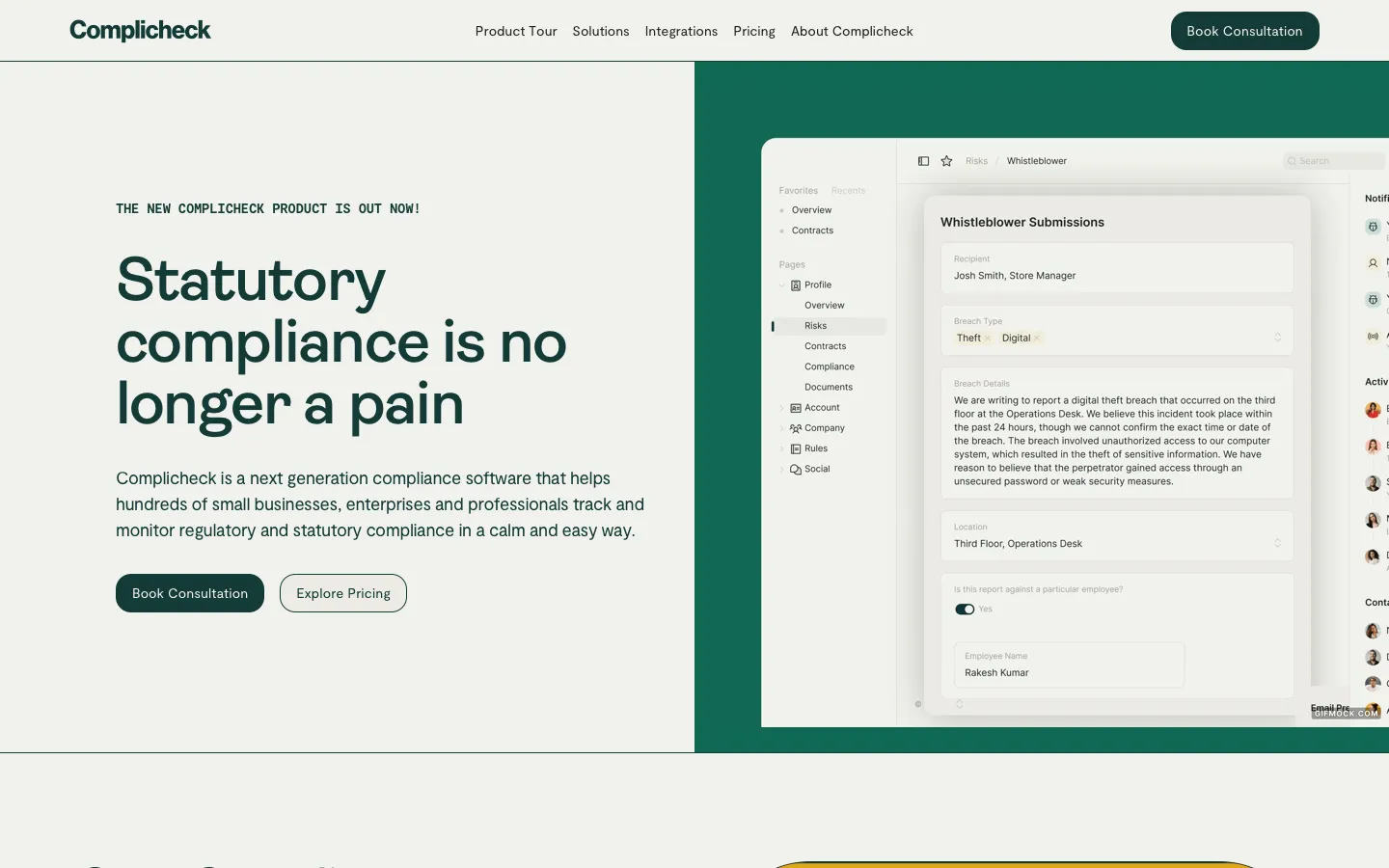Click the magnifier icon in the Search box

point(1292,161)
